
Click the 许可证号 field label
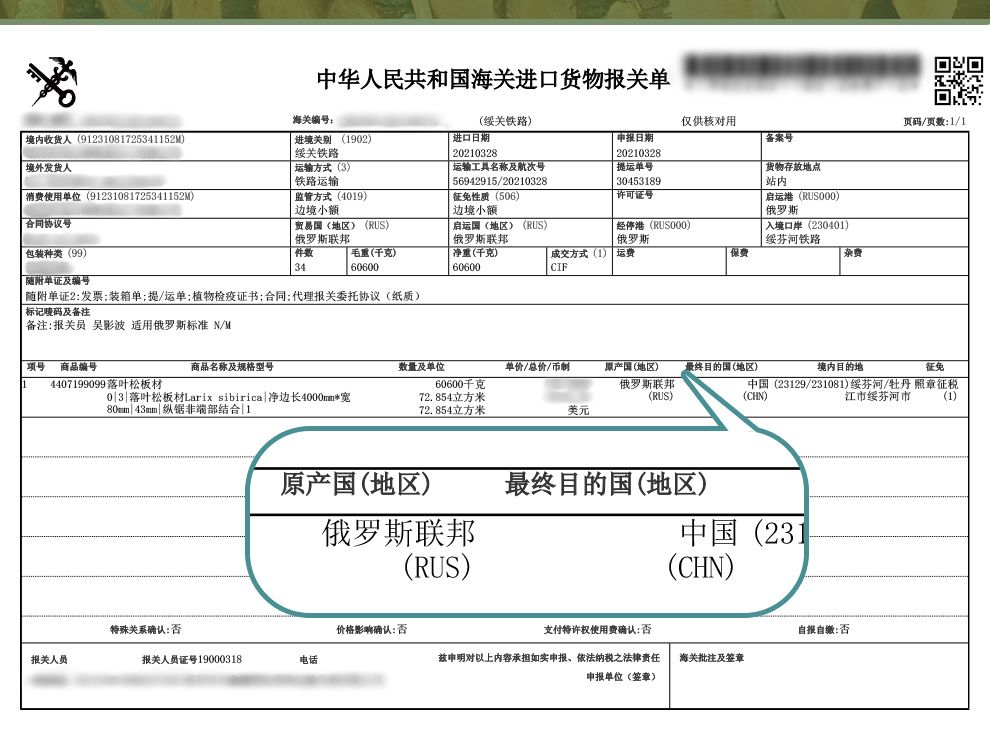635,195
